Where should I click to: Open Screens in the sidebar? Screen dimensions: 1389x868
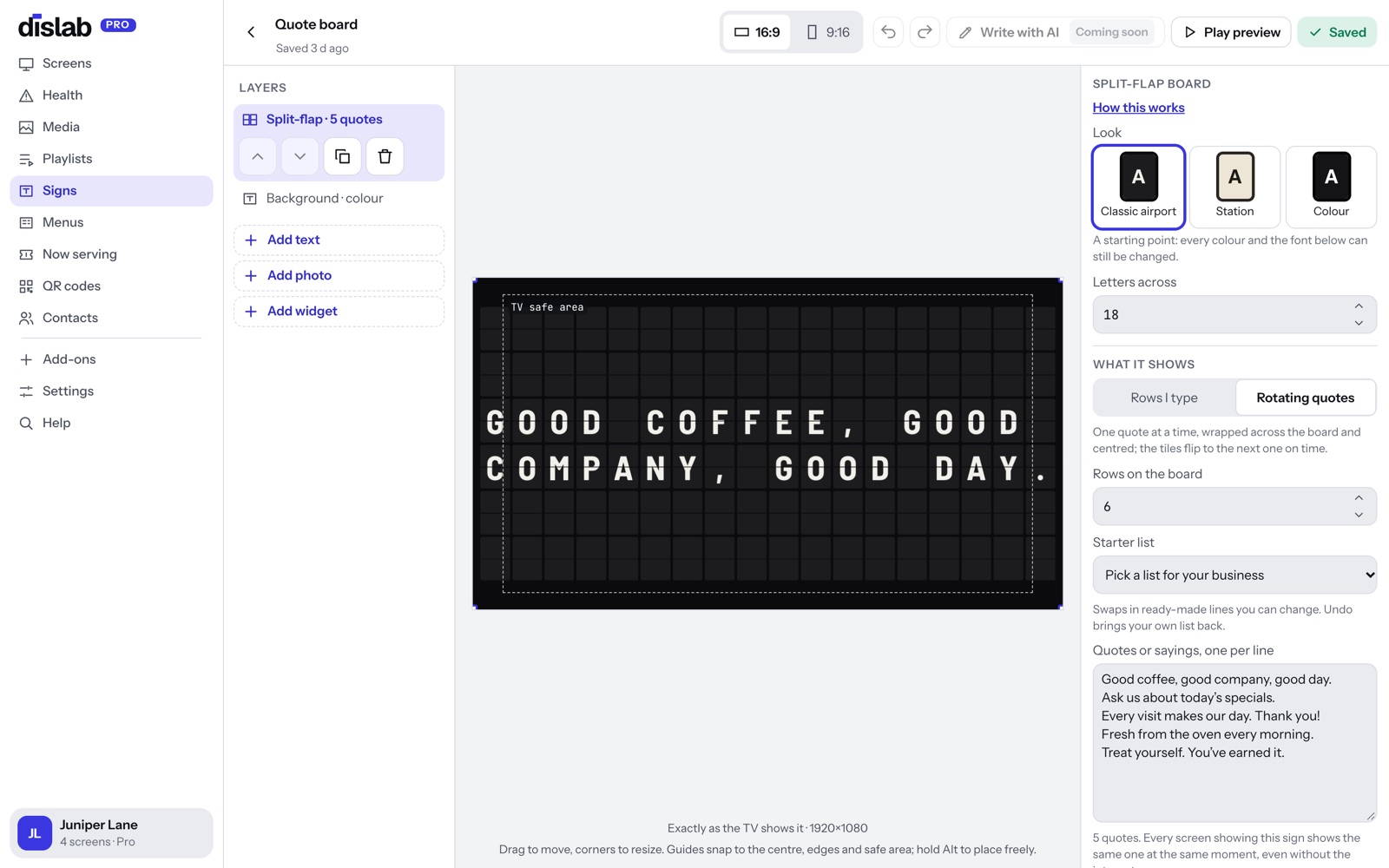coord(111,63)
